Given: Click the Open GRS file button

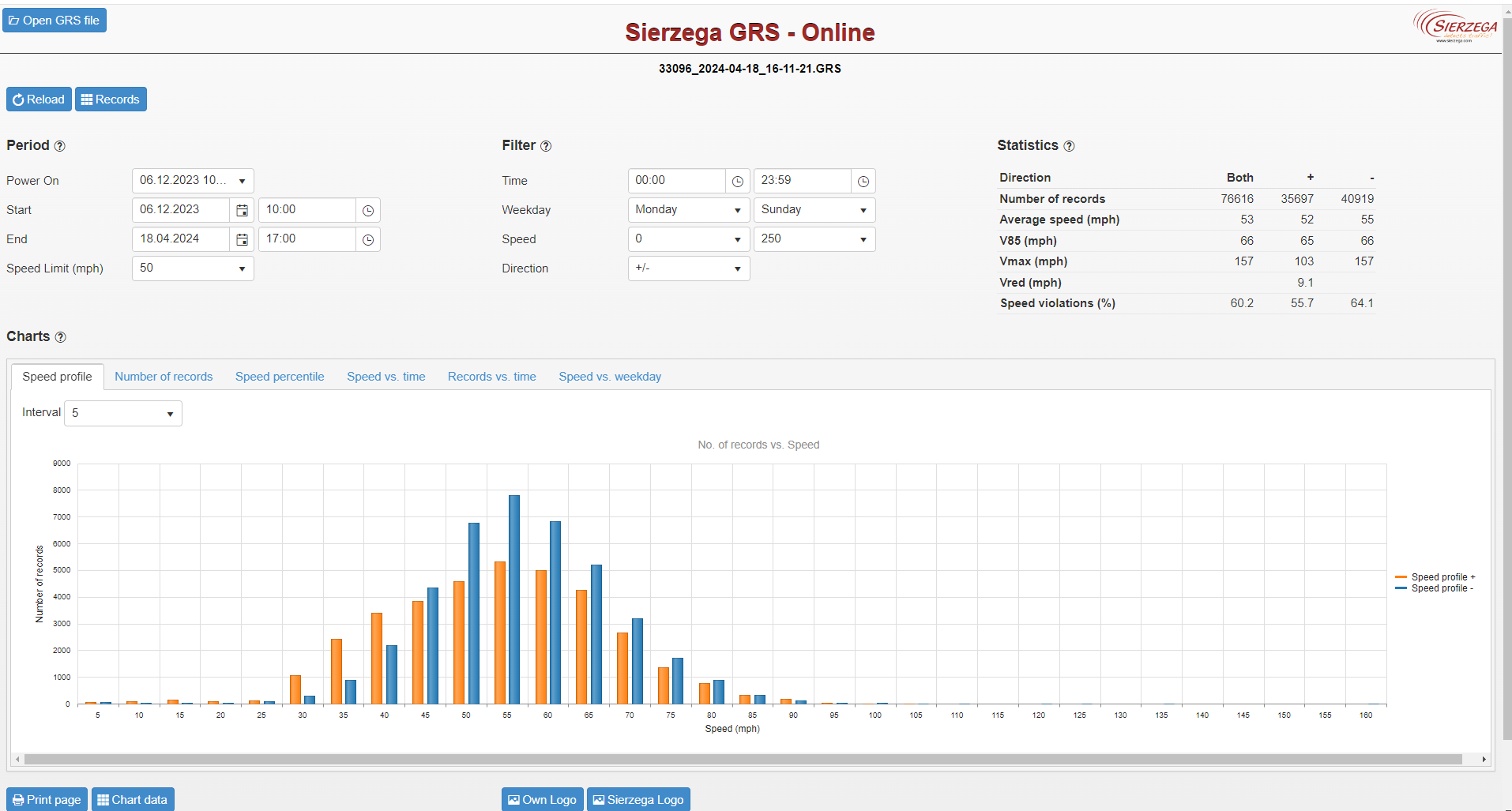Looking at the screenshot, I should click(55, 21).
